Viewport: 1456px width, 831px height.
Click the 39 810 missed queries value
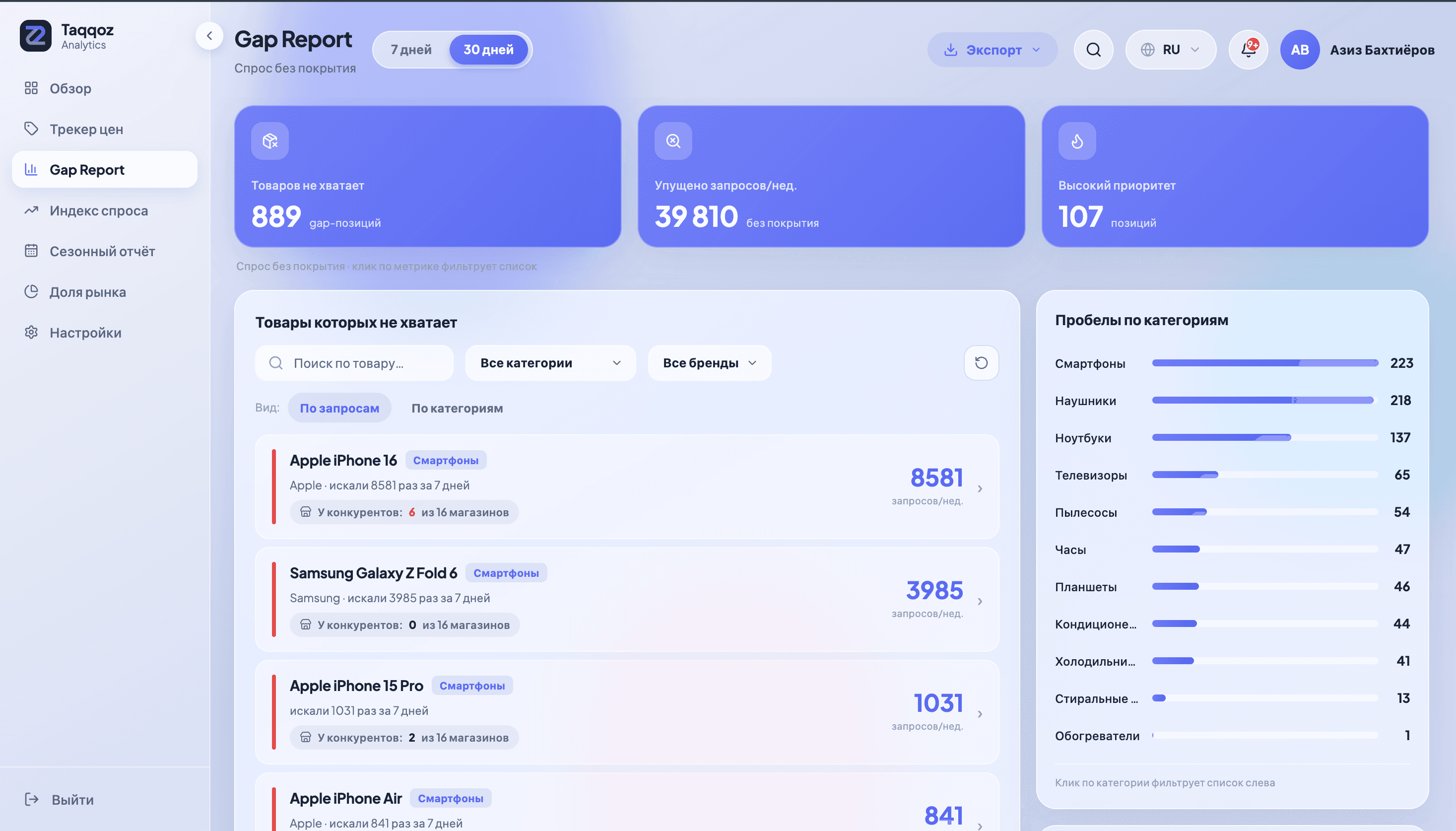(696, 217)
